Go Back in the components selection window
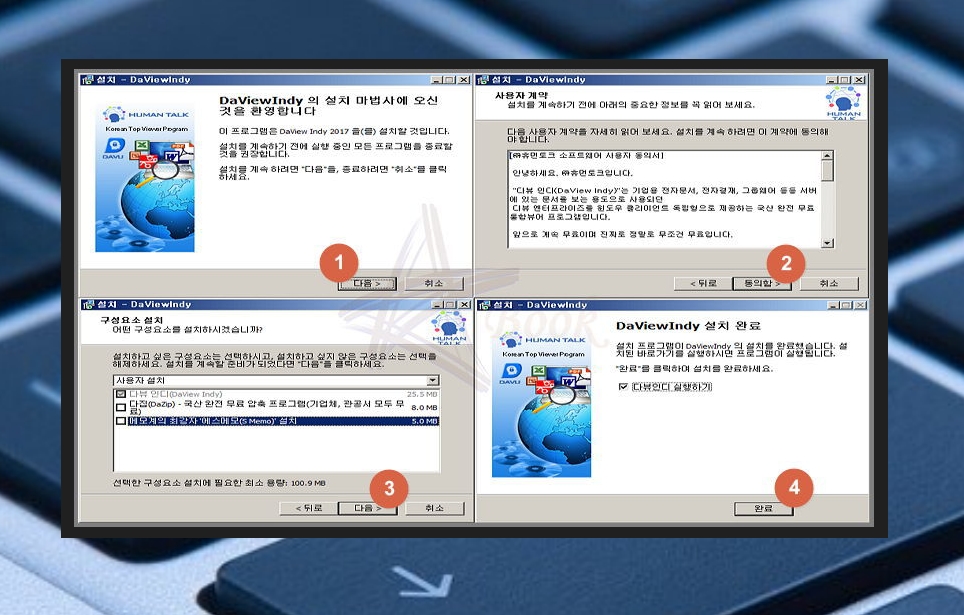Image resolution: width=964 pixels, height=615 pixels. (309, 509)
